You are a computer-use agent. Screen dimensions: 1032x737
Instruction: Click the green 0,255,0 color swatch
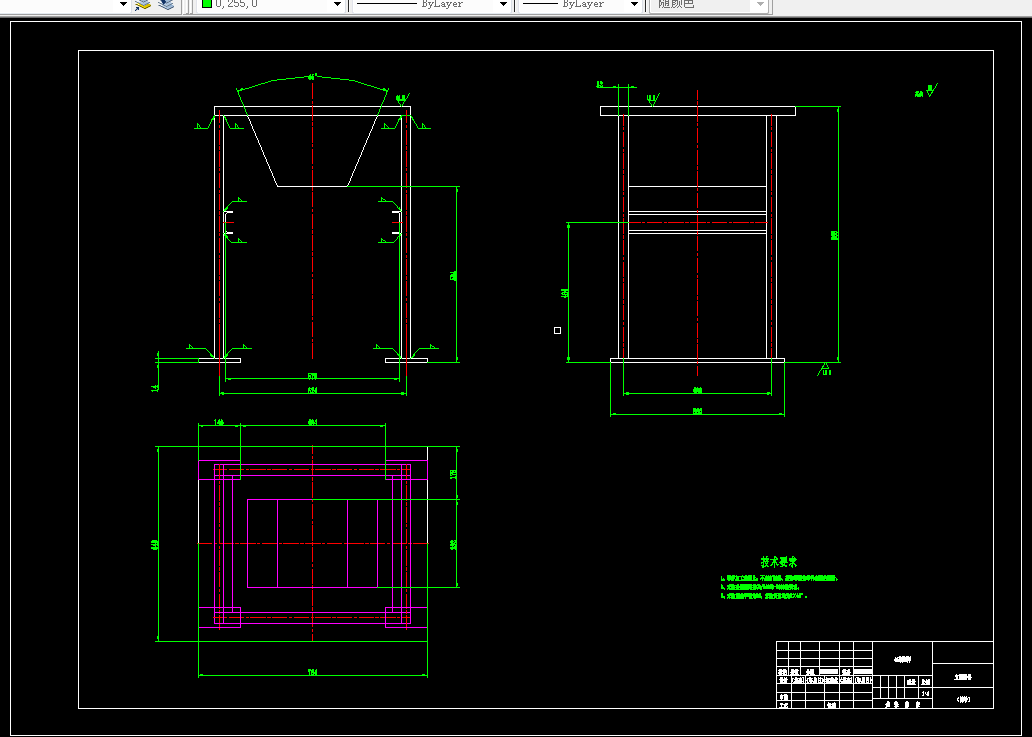(x=207, y=3)
